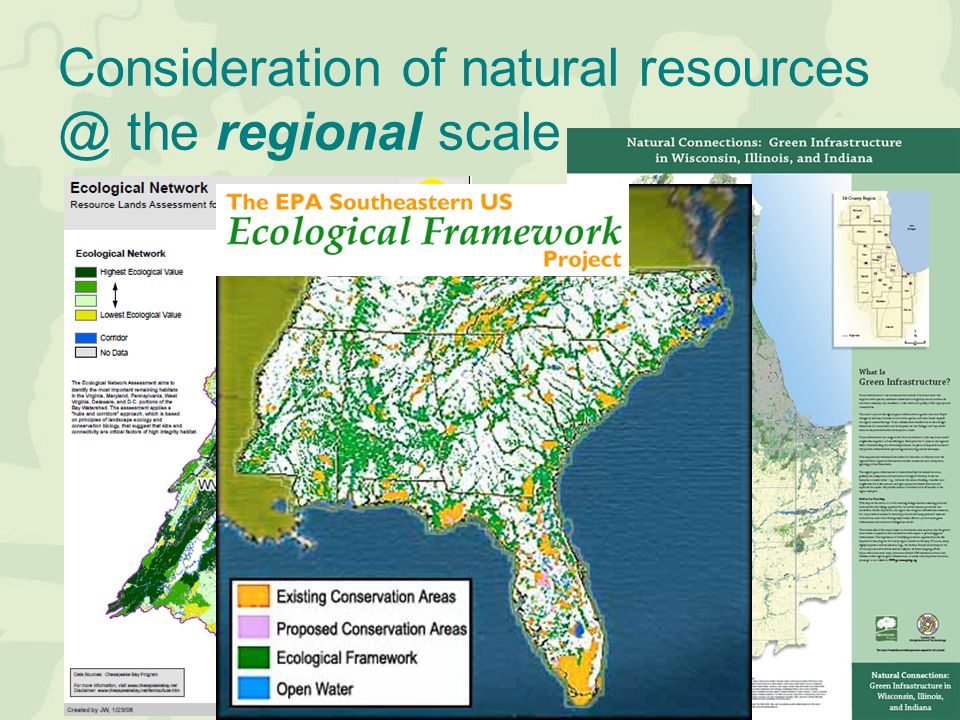Click the orange Existing Conservation Areas swatch

pyautogui.click(x=253, y=595)
